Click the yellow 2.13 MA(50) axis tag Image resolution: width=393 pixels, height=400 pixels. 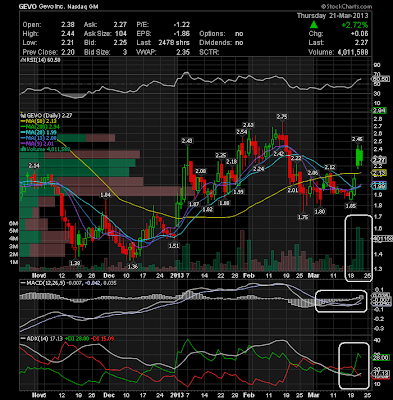379,173
